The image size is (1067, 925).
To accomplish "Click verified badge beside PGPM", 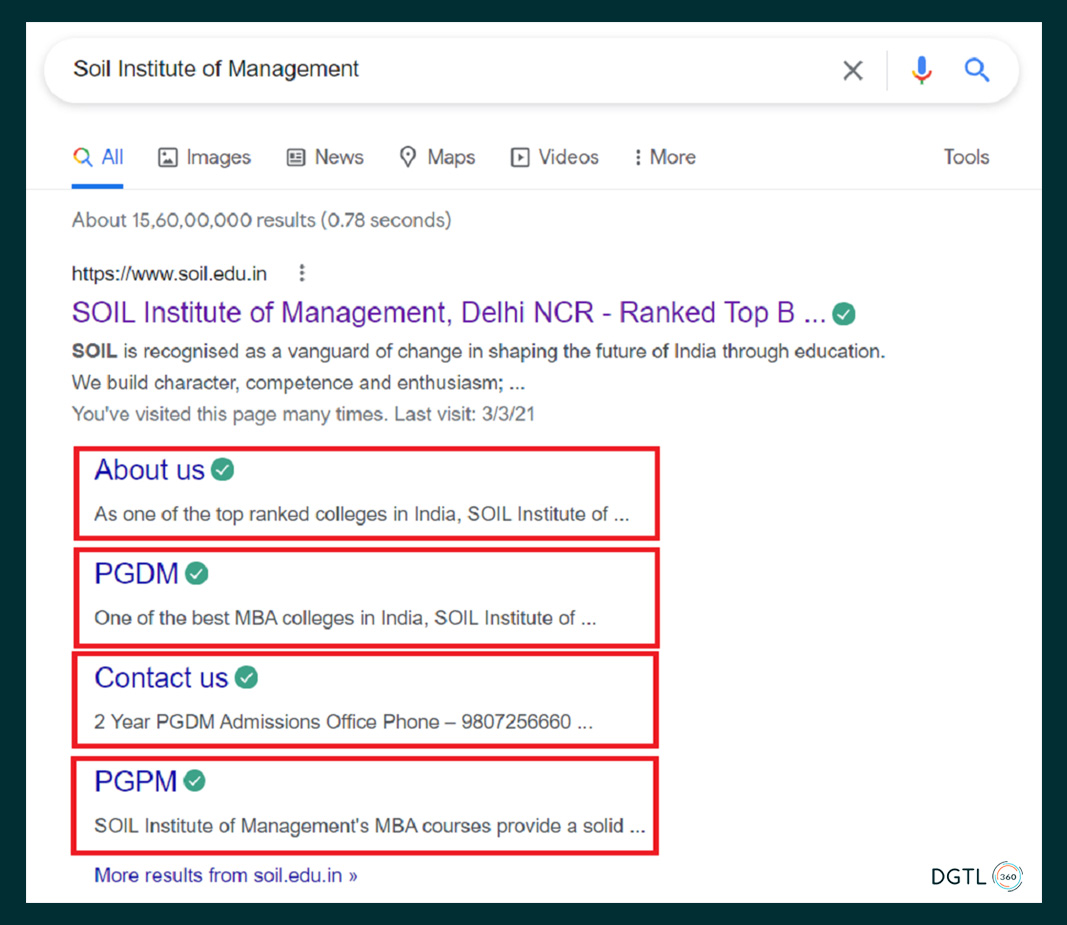I will click(x=195, y=781).
